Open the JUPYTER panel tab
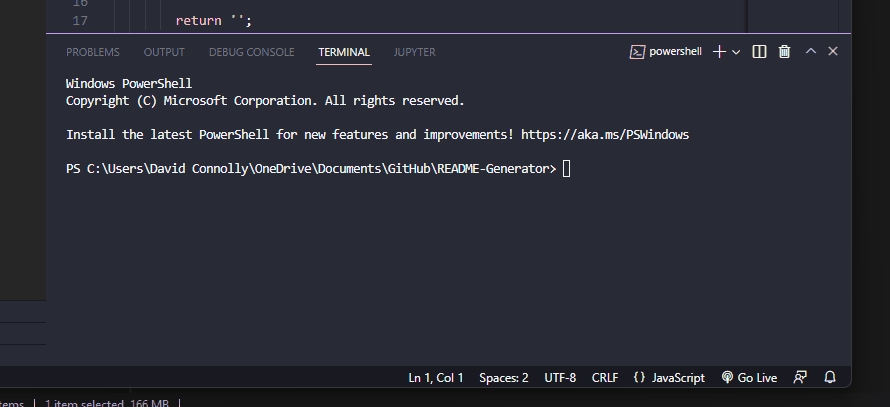The width and height of the screenshot is (890, 407). pos(414,52)
